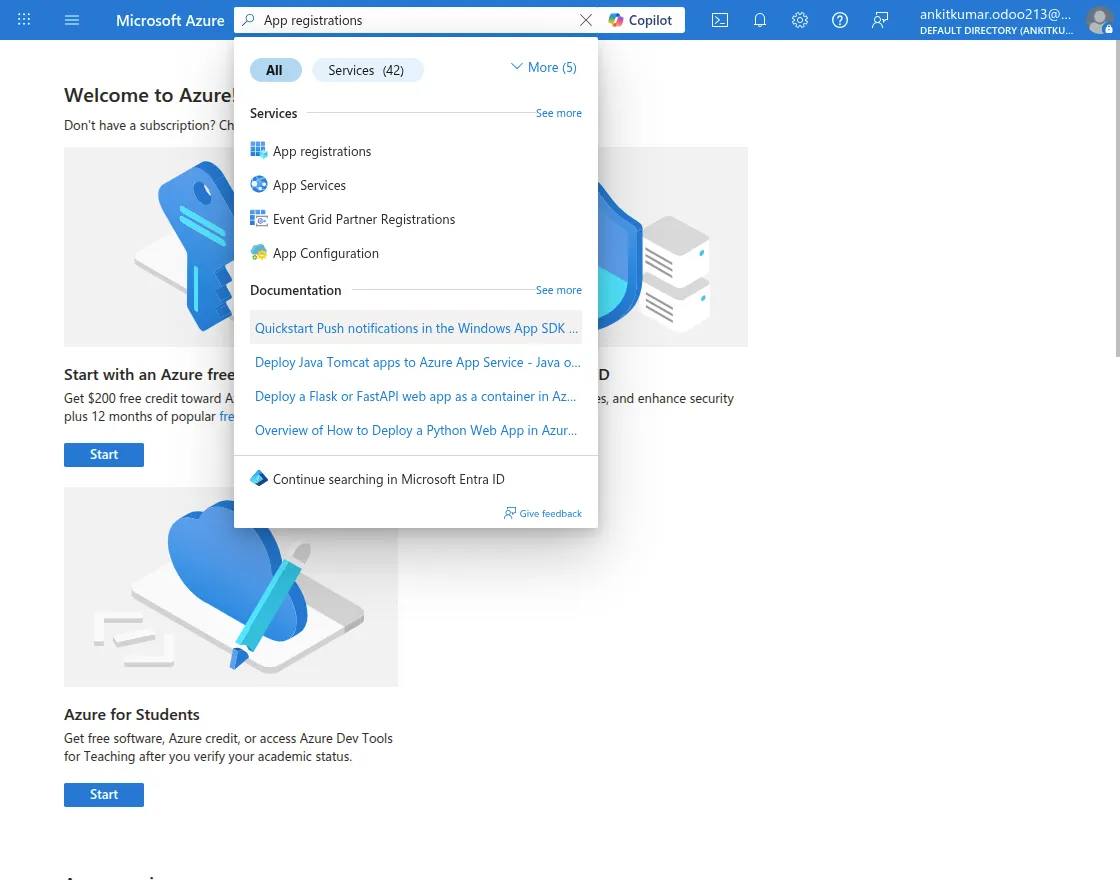The width and height of the screenshot is (1120, 880).
Task: Select App registrations from Services results
Action: 321,150
